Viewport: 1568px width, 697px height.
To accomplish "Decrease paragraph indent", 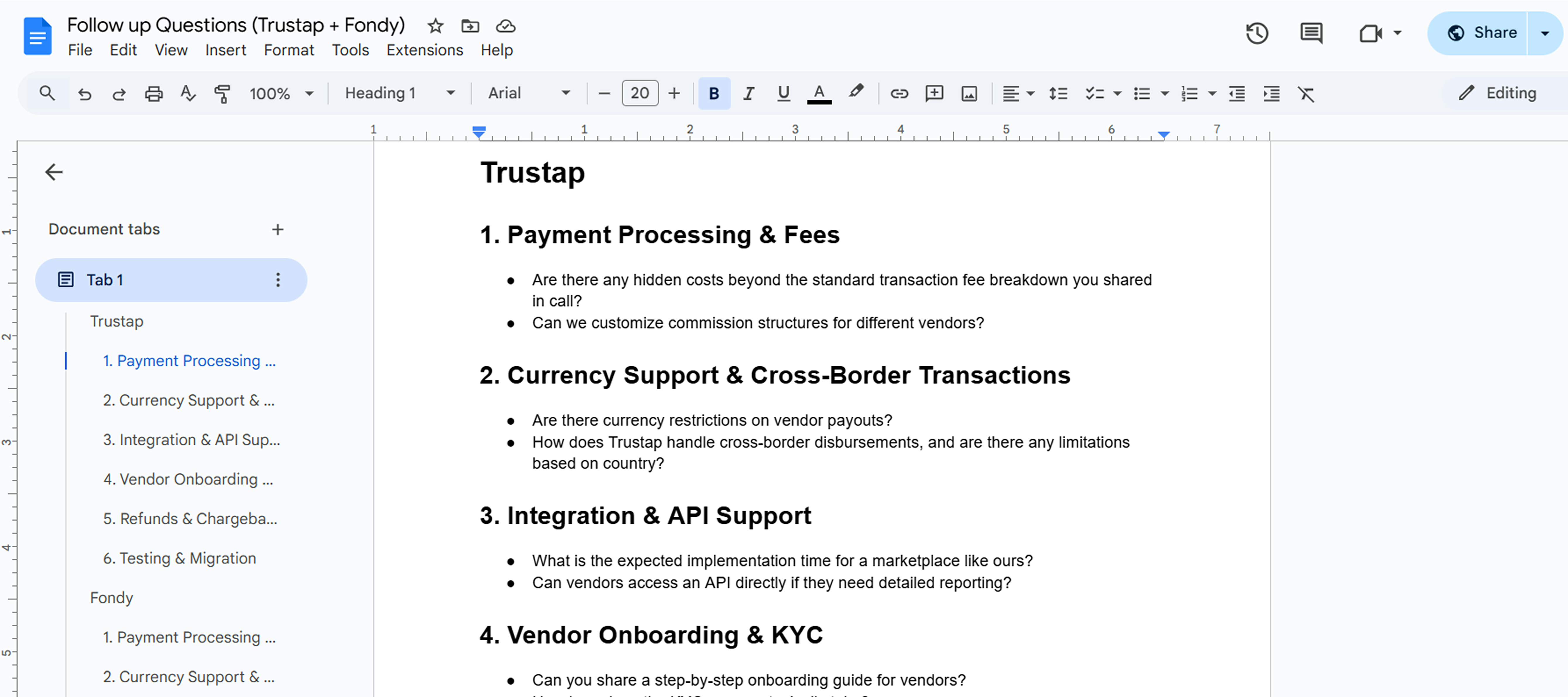I will [1237, 94].
